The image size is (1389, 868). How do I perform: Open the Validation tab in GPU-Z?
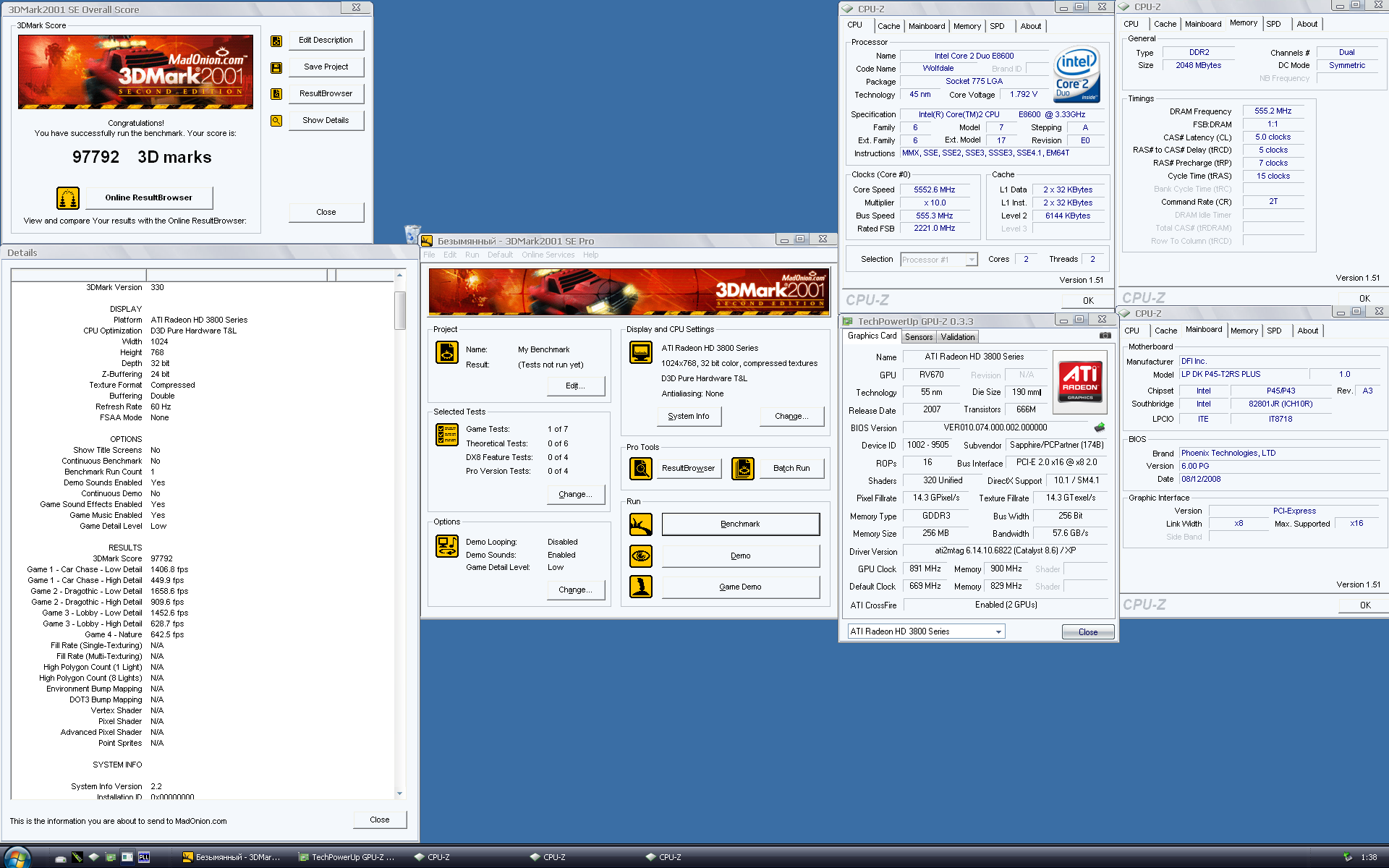(x=958, y=337)
